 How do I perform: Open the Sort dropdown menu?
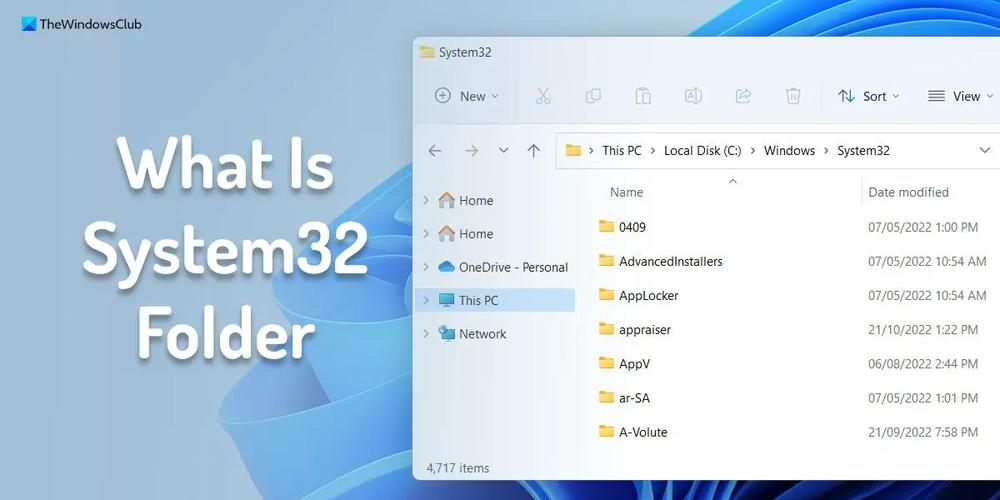pos(868,96)
